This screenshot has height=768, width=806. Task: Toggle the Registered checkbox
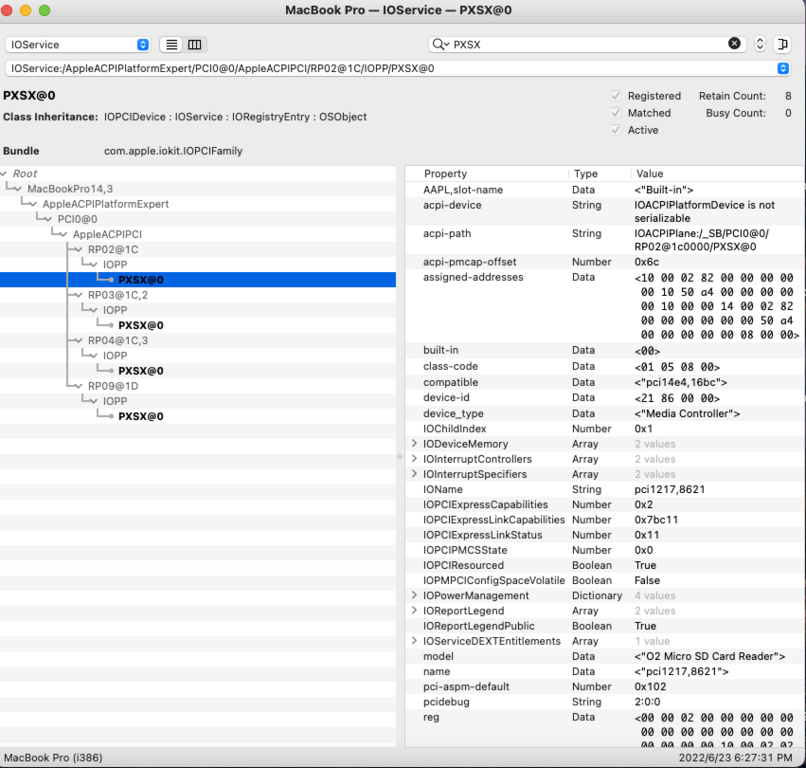(616, 96)
